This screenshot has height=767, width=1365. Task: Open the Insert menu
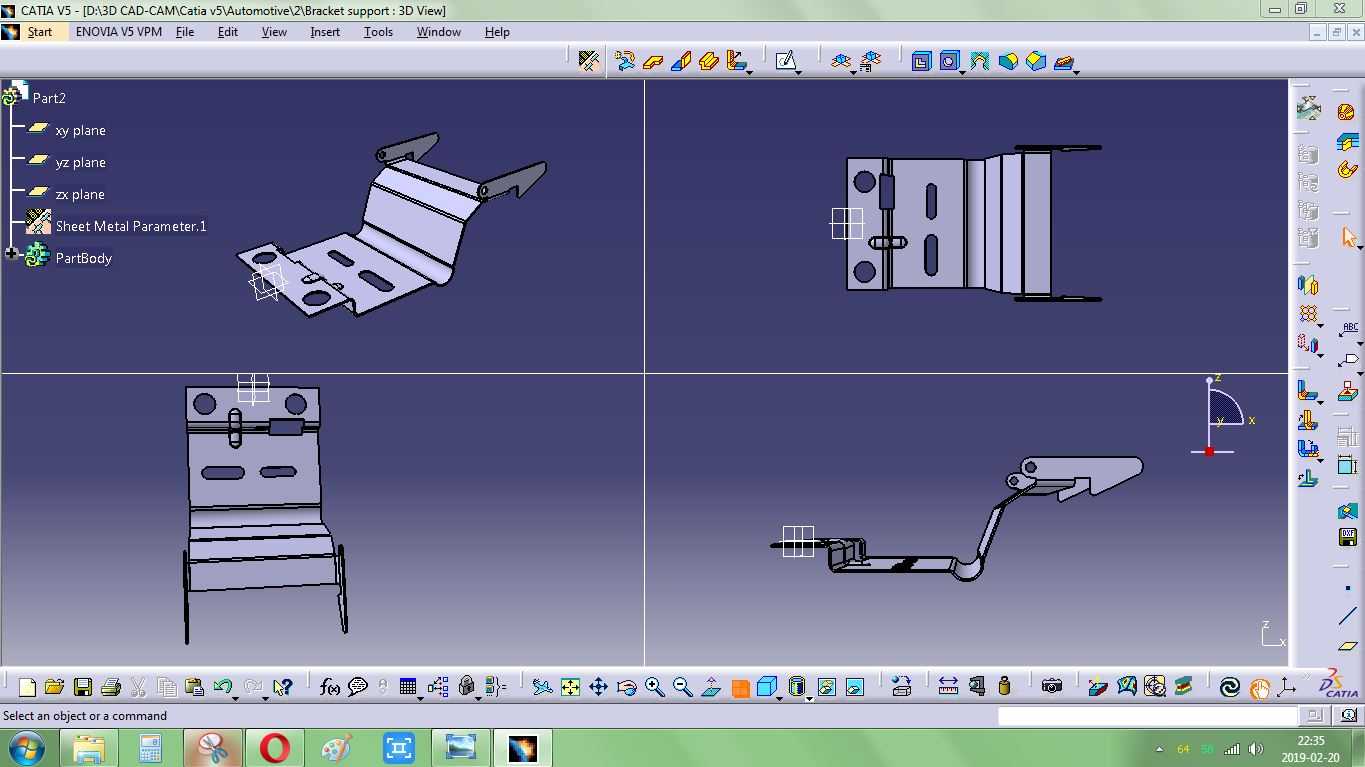tap(325, 32)
